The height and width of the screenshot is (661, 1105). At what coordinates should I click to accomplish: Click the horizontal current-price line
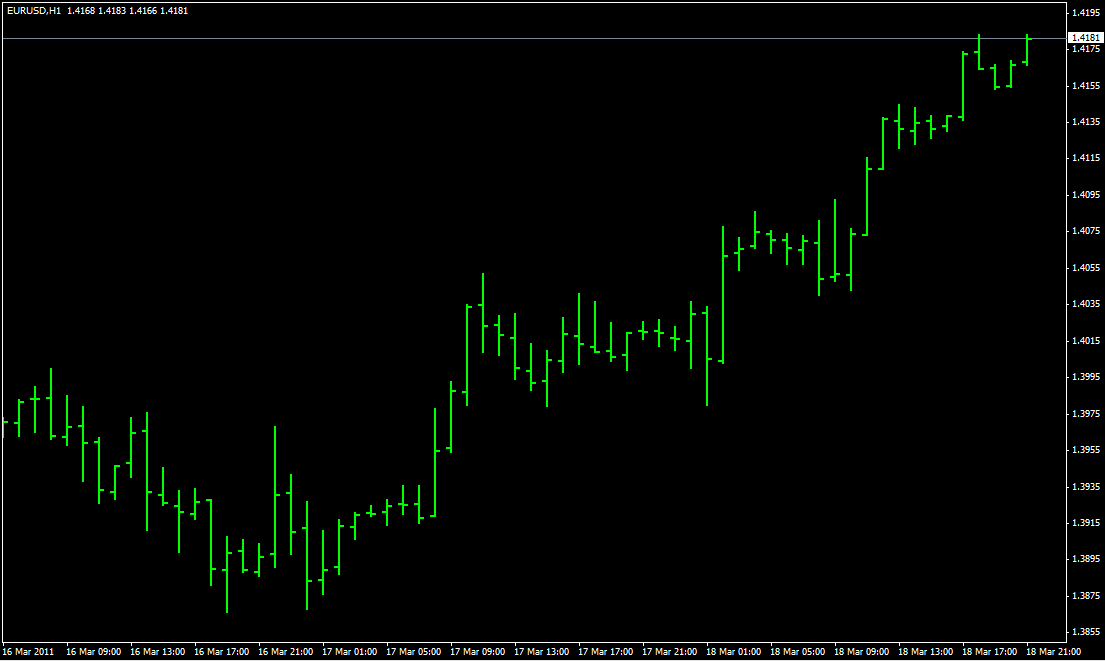534,38
